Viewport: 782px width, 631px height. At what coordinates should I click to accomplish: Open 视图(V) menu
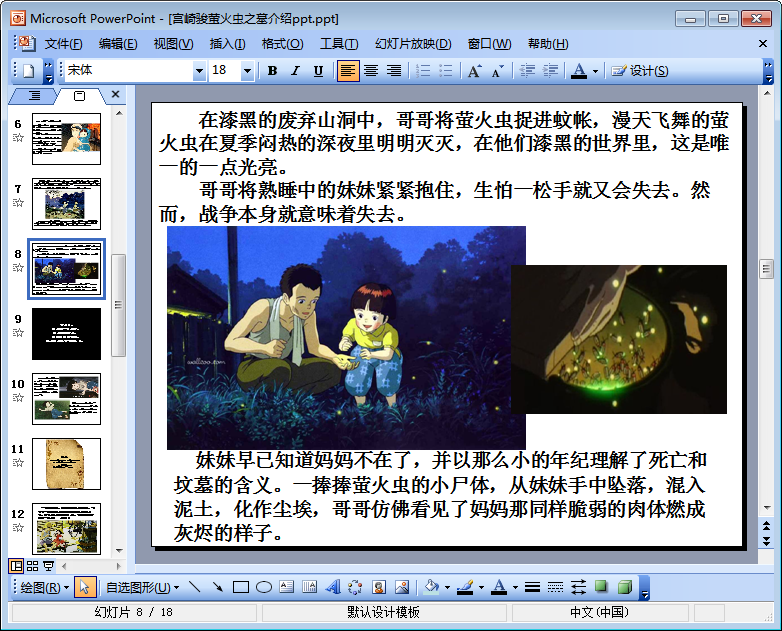point(173,44)
